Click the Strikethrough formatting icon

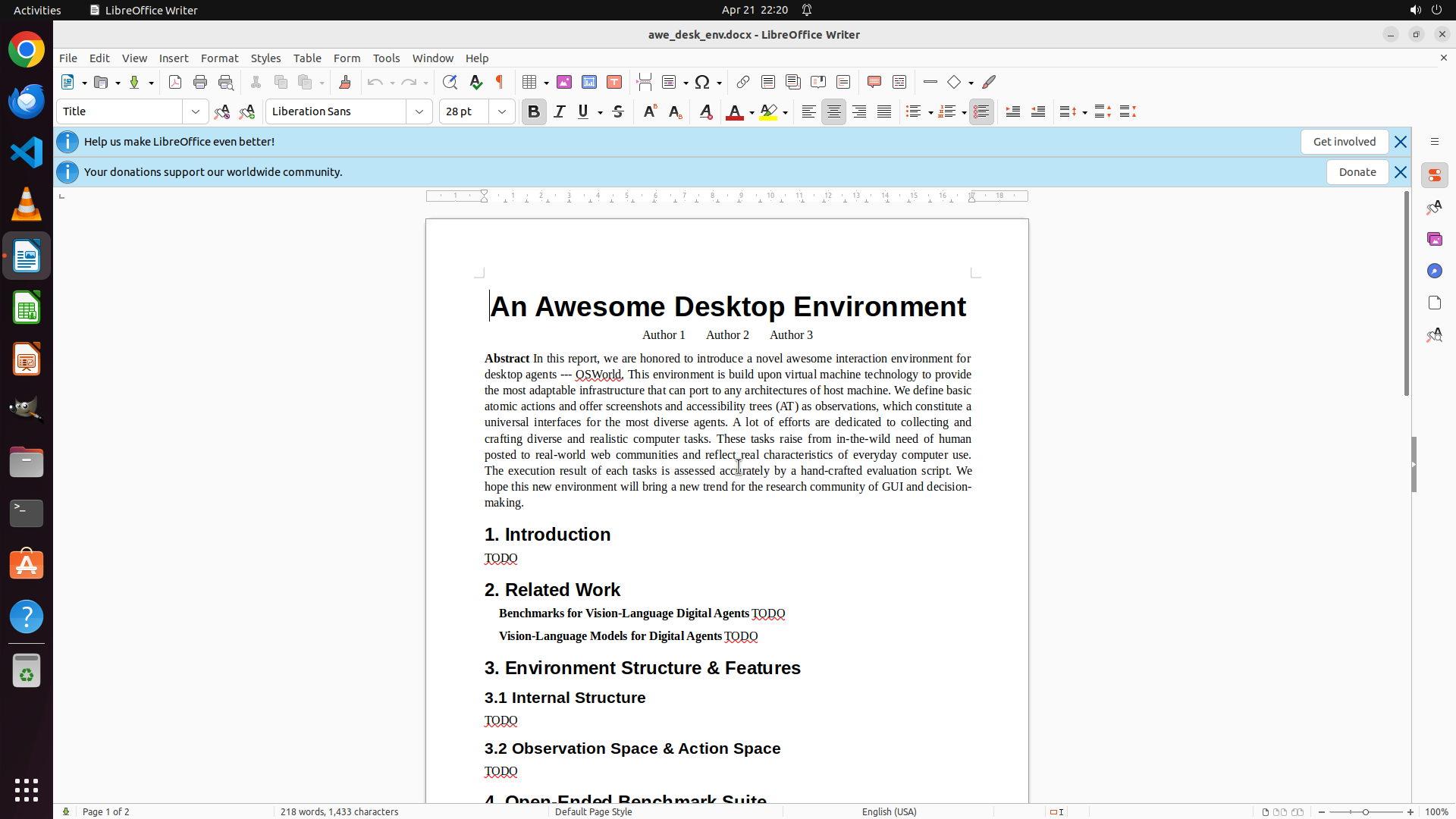coord(618,111)
